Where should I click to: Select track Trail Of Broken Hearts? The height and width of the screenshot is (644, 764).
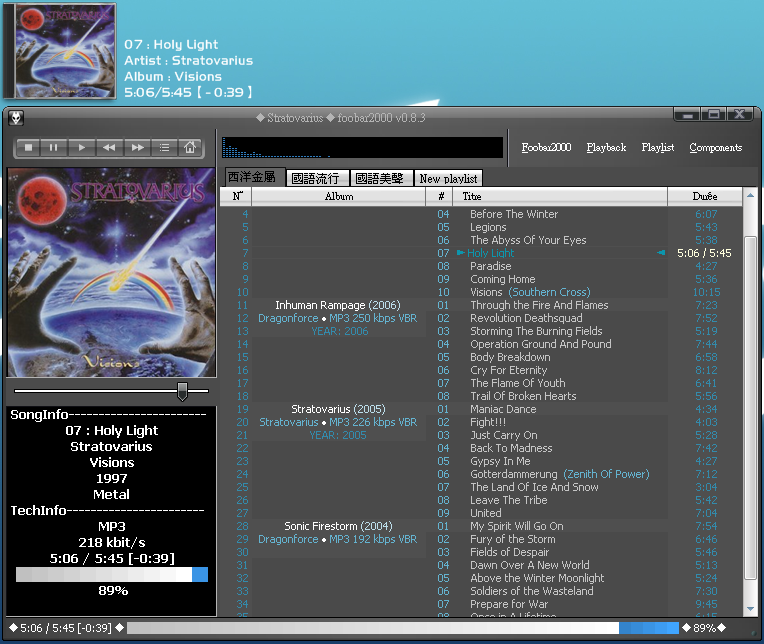pyautogui.click(x=523, y=396)
